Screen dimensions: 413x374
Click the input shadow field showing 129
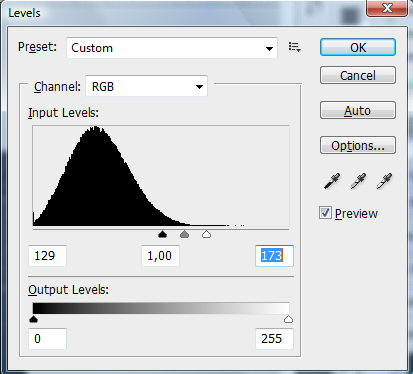(x=47, y=256)
